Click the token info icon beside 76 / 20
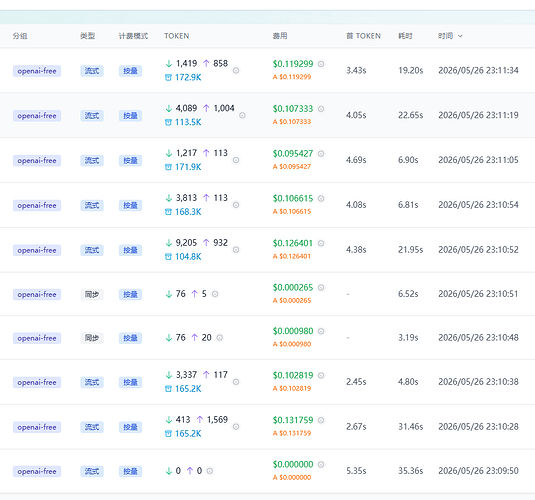535x500 pixels. 220,338
